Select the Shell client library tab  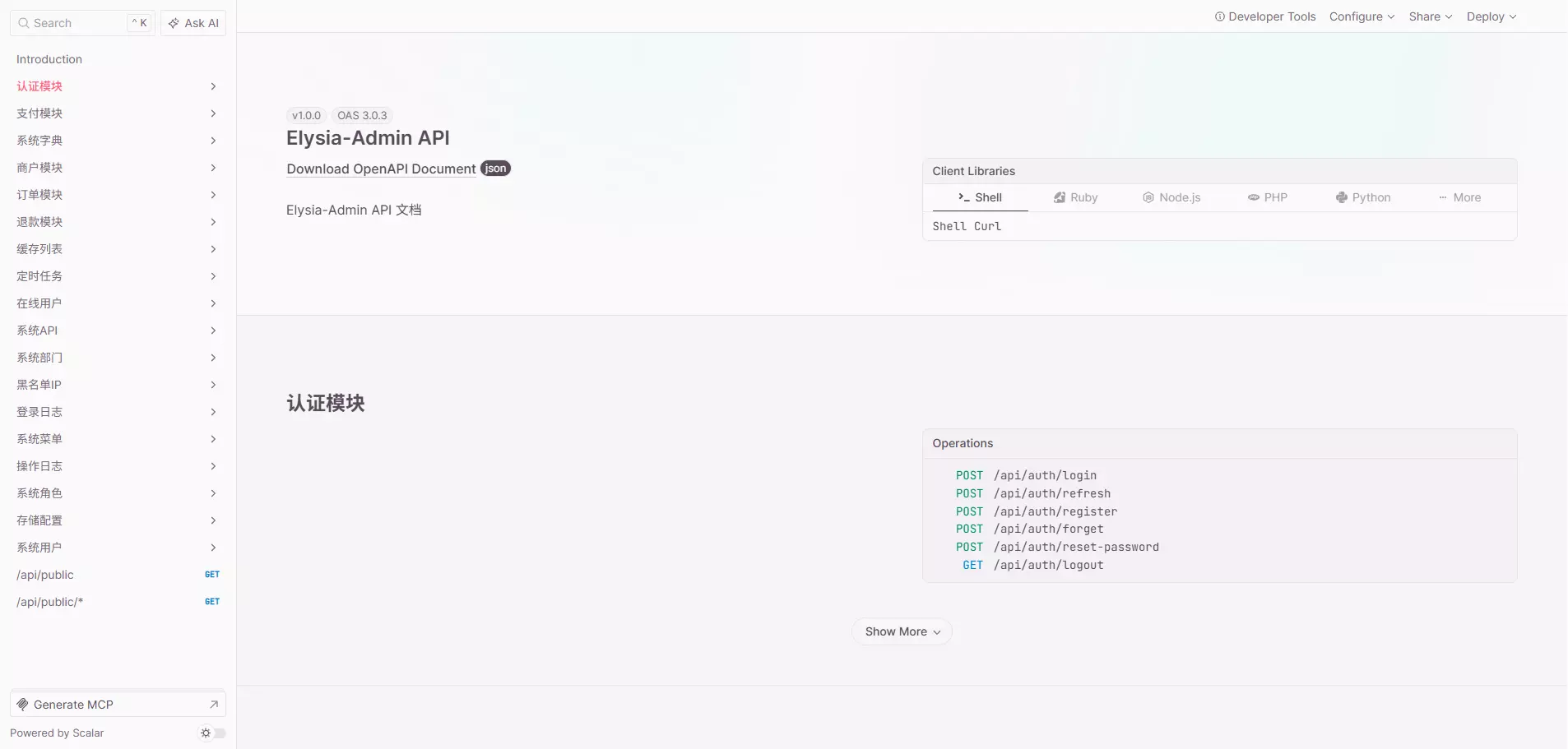pos(980,197)
